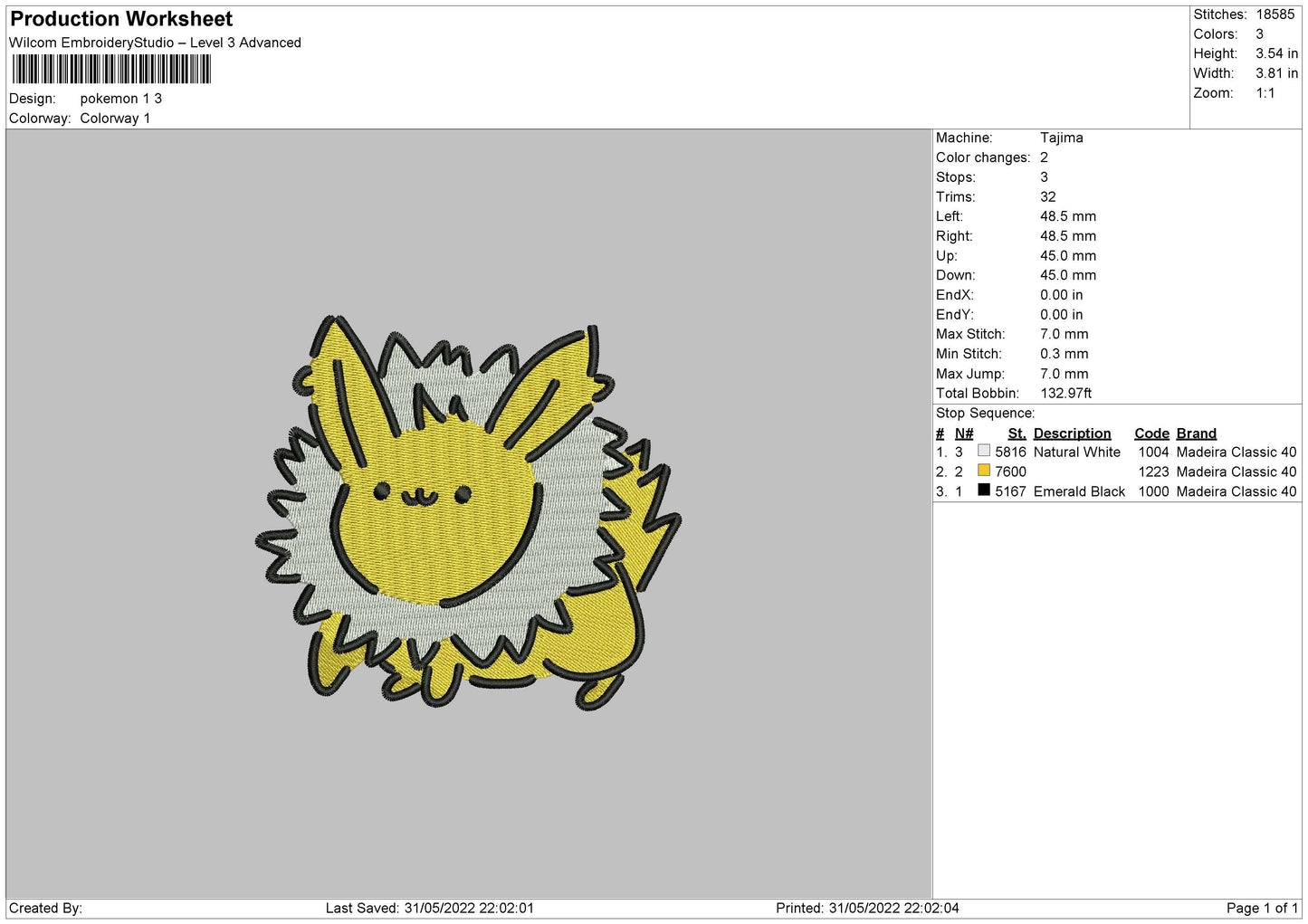Click the barcode image in header
The height and width of the screenshot is (924, 1308).
click(x=111, y=70)
